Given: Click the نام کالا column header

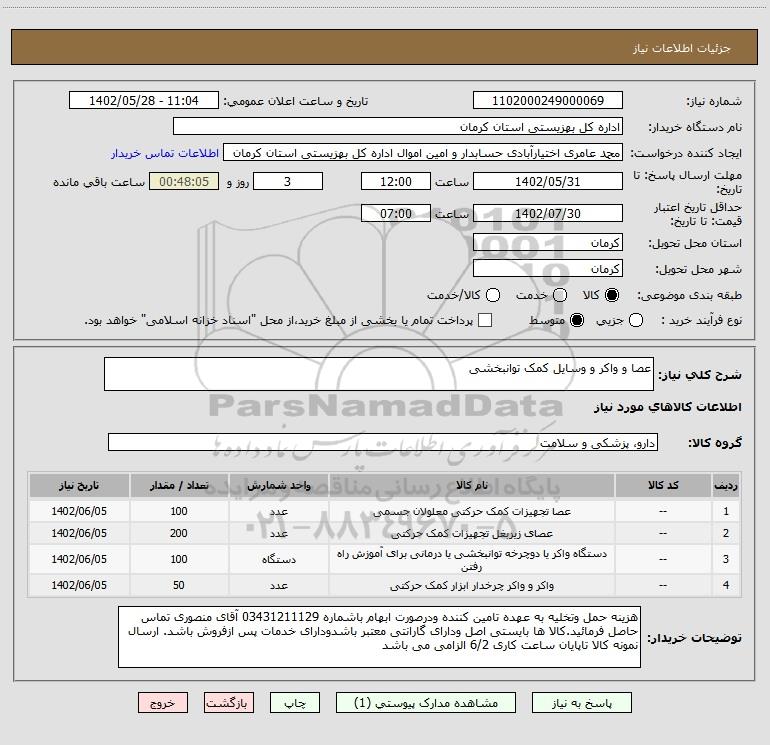Looking at the screenshot, I should coord(471,486).
